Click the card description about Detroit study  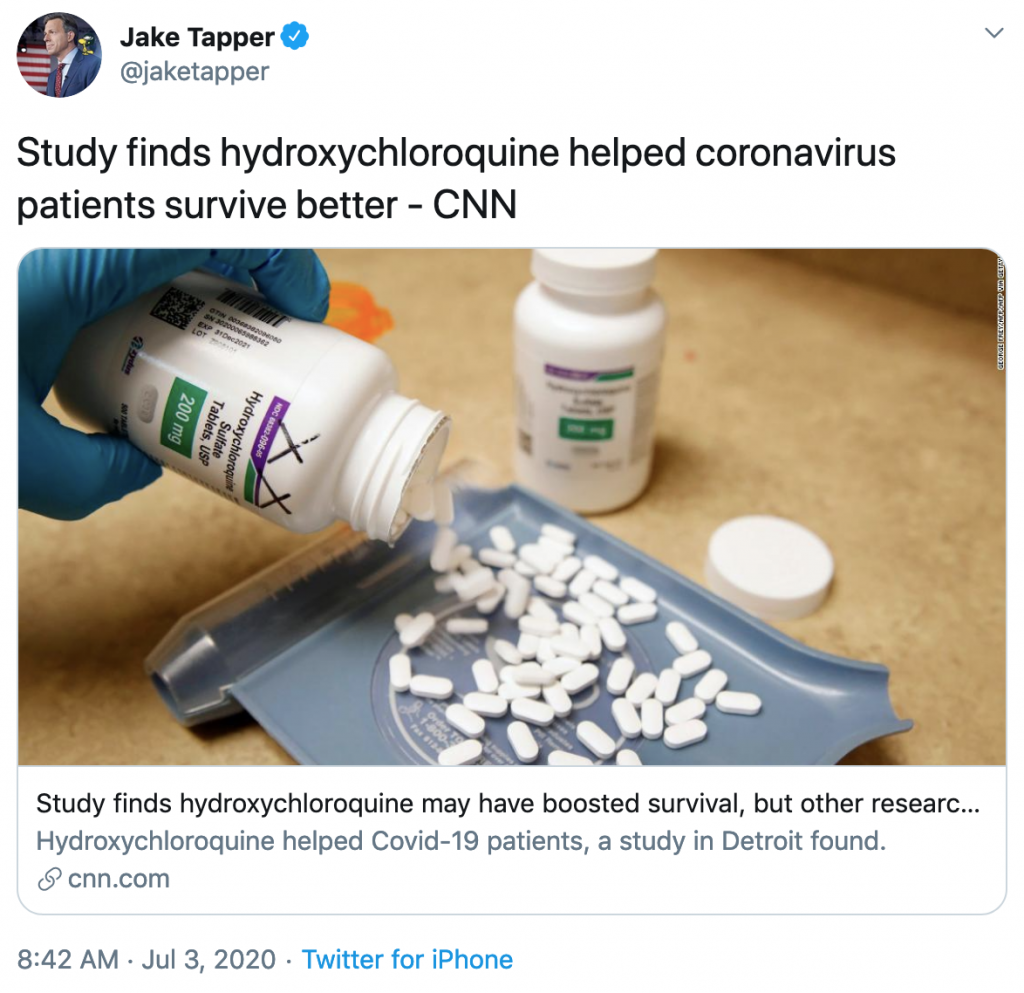461,841
